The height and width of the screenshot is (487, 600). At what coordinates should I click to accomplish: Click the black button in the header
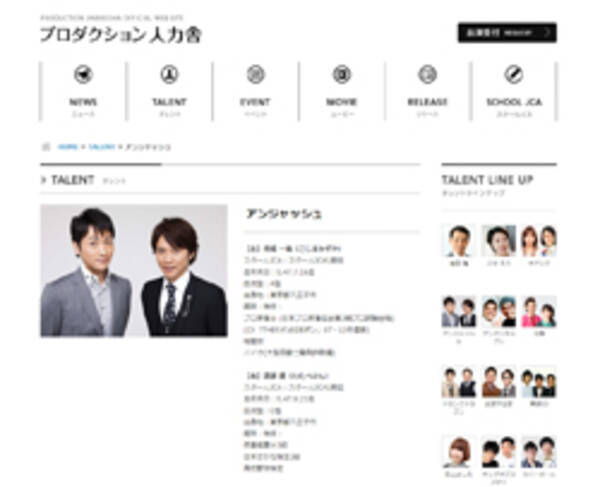pos(507,33)
